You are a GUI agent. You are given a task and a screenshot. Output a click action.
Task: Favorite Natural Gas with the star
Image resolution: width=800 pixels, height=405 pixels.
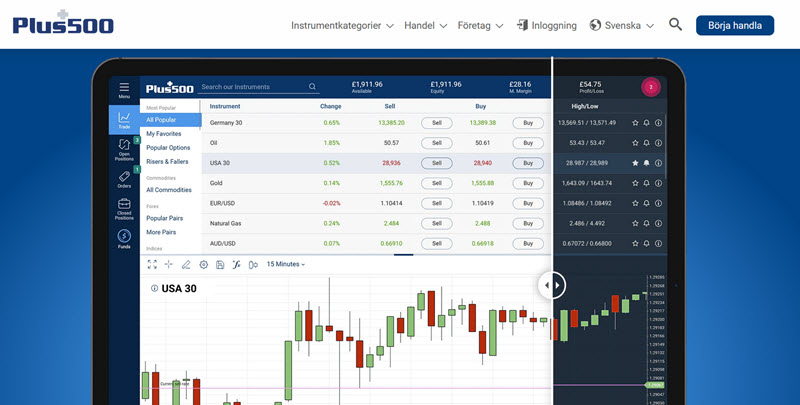pos(635,223)
